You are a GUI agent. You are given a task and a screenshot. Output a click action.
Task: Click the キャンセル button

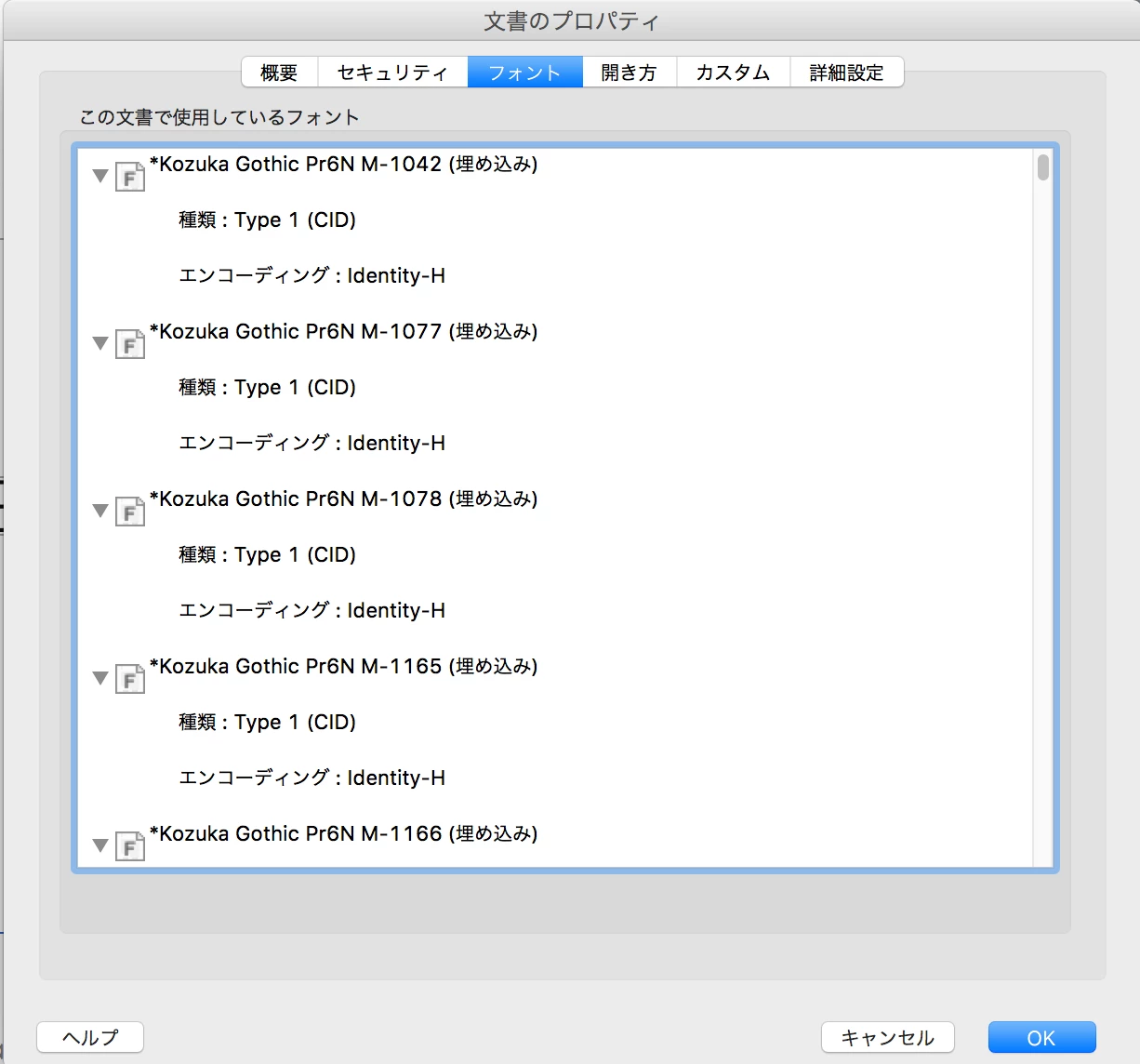pyautogui.click(x=888, y=1037)
